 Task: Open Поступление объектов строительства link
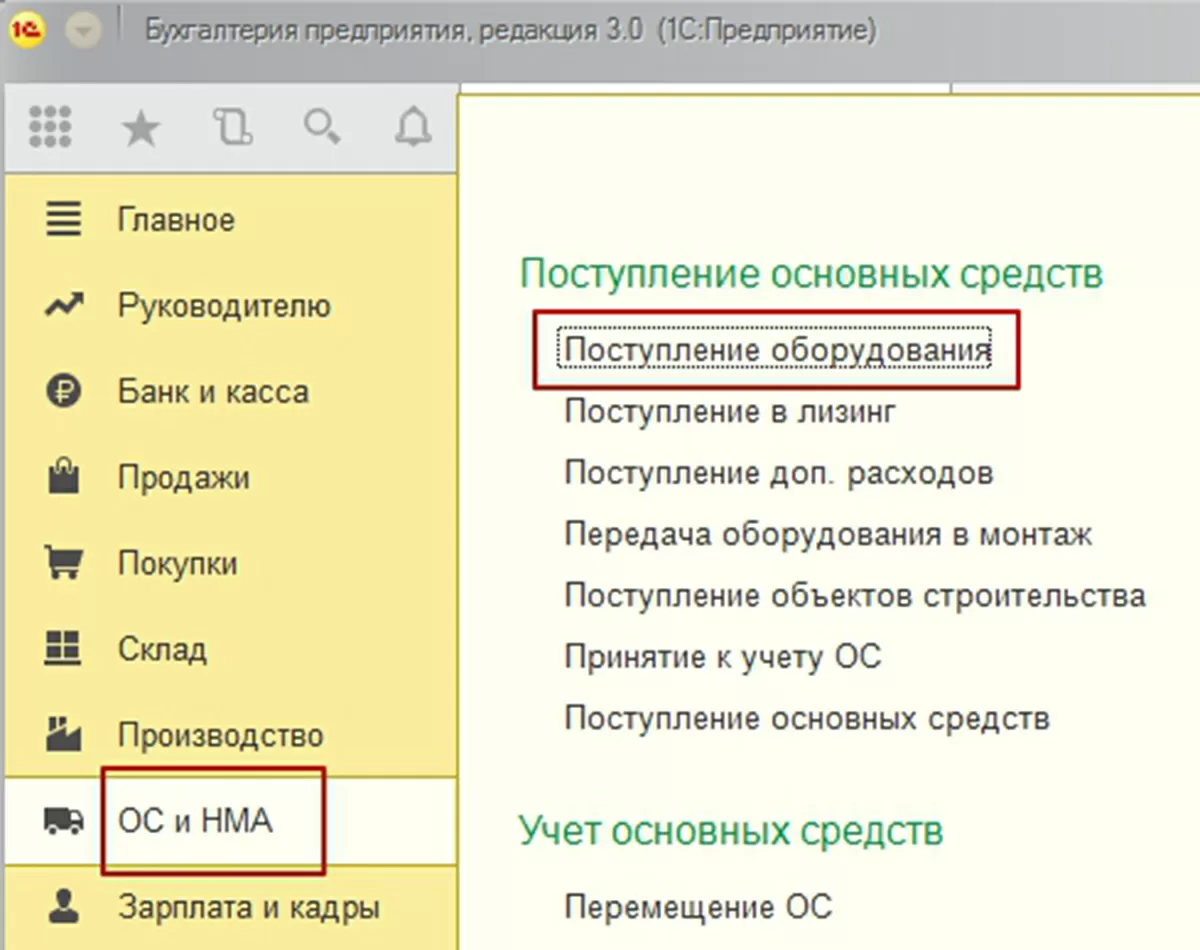click(855, 596)
